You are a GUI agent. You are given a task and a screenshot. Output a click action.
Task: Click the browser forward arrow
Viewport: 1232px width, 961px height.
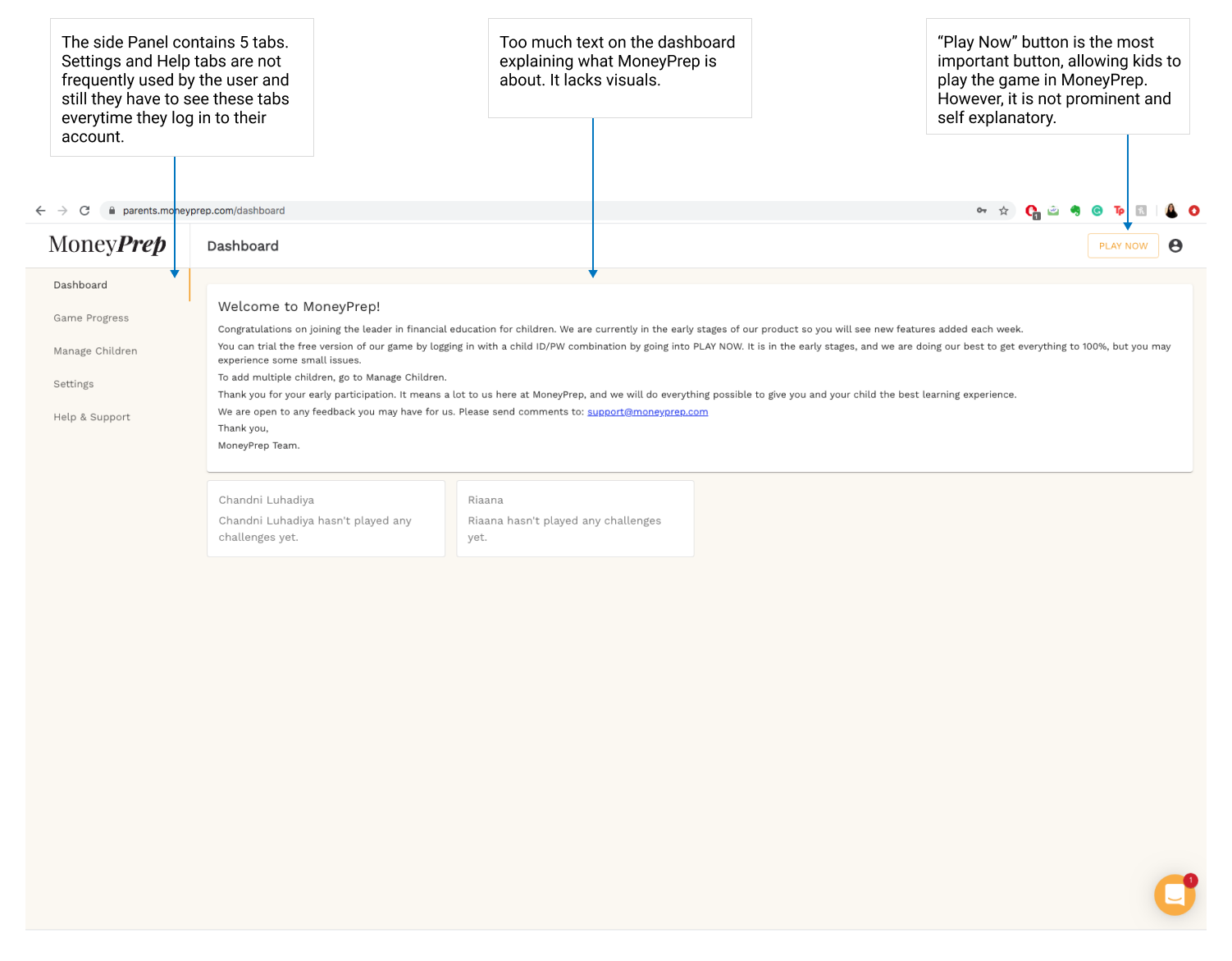tap(62, 211)
